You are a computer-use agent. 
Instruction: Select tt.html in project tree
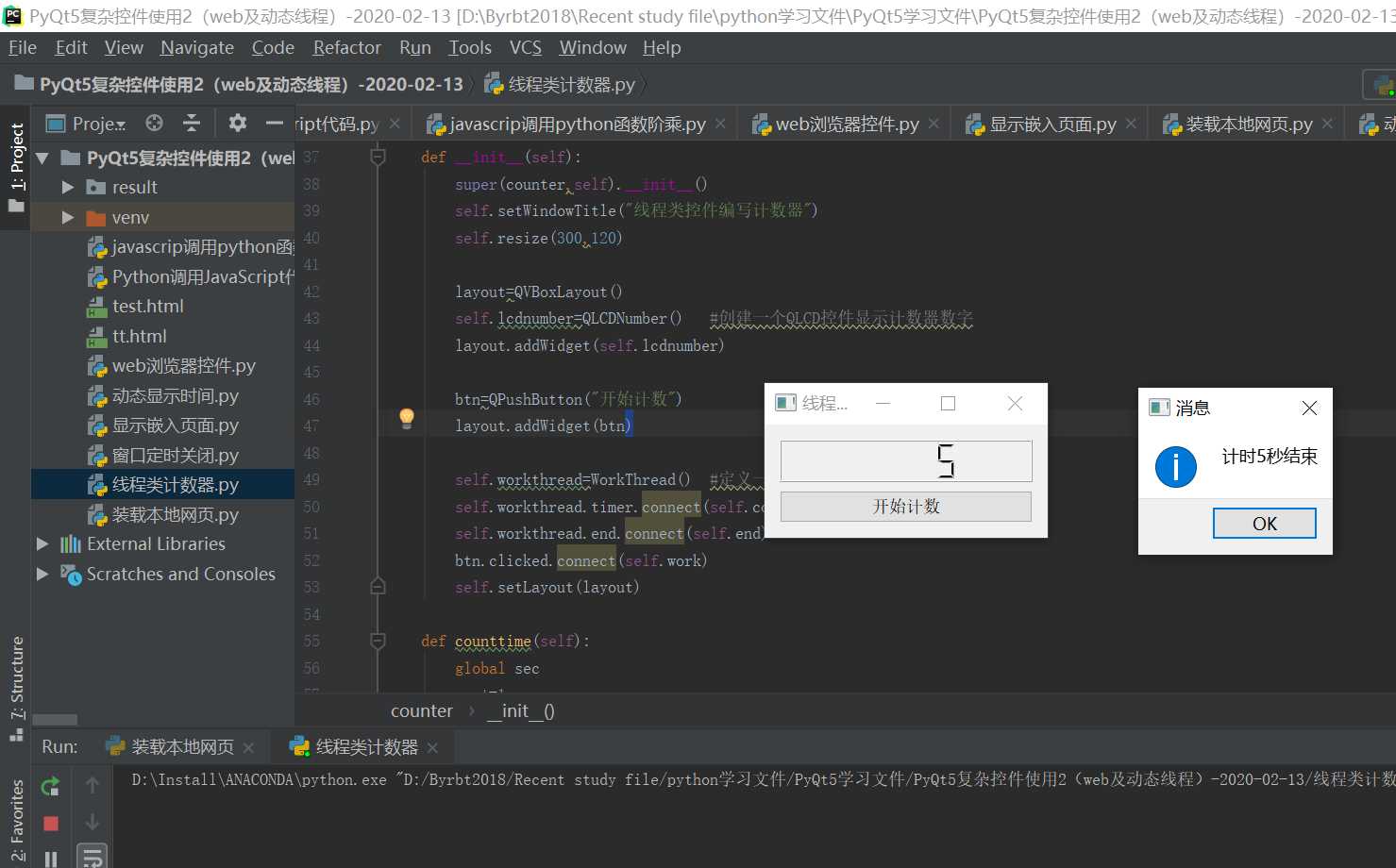126,336
